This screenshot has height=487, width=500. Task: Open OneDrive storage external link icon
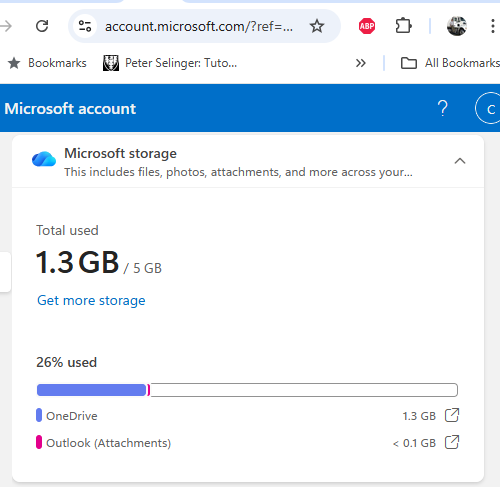pos(452,415)
